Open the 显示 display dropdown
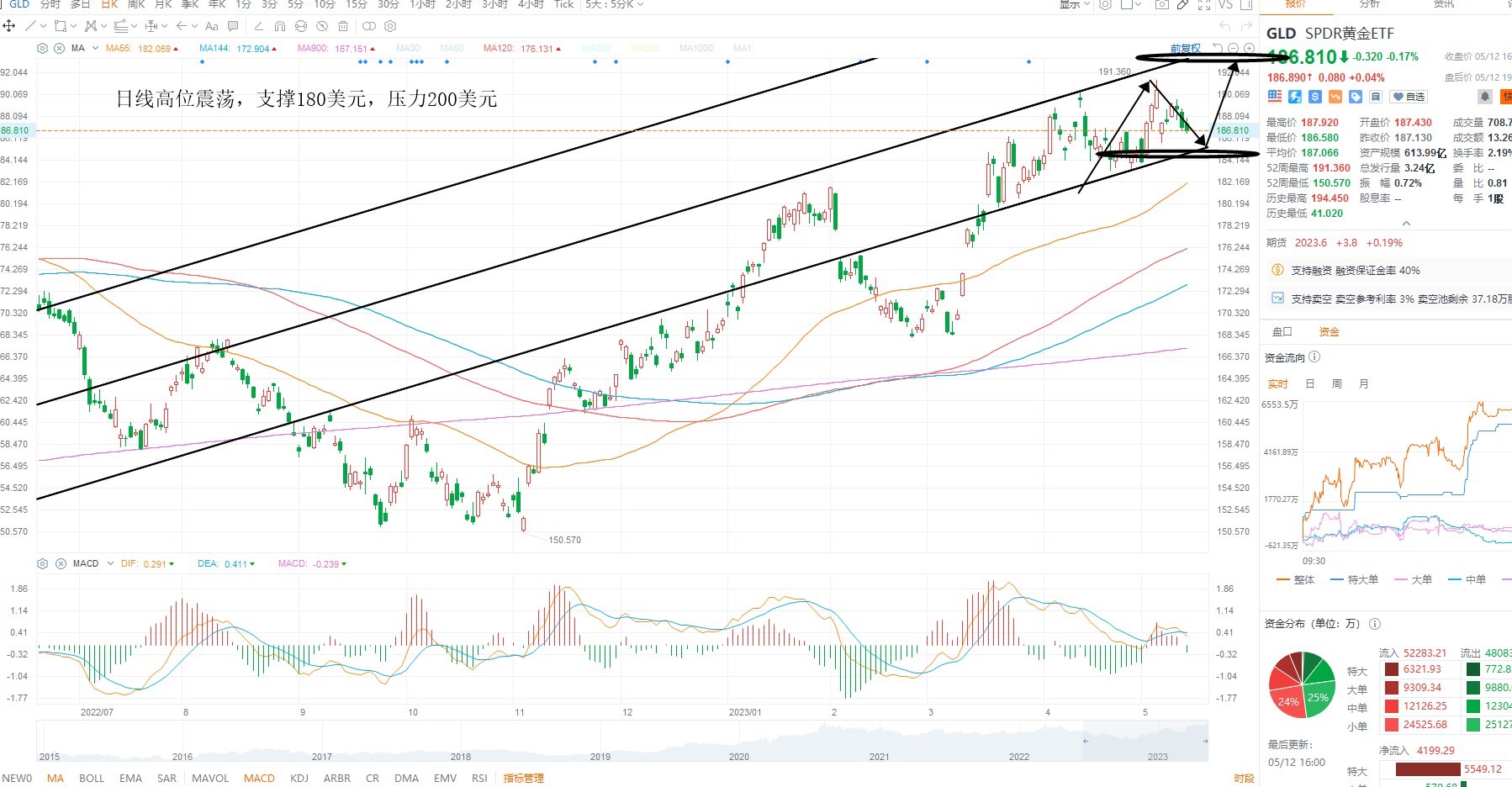Viewport: 1512px width, 787px height. [1075, 4]
